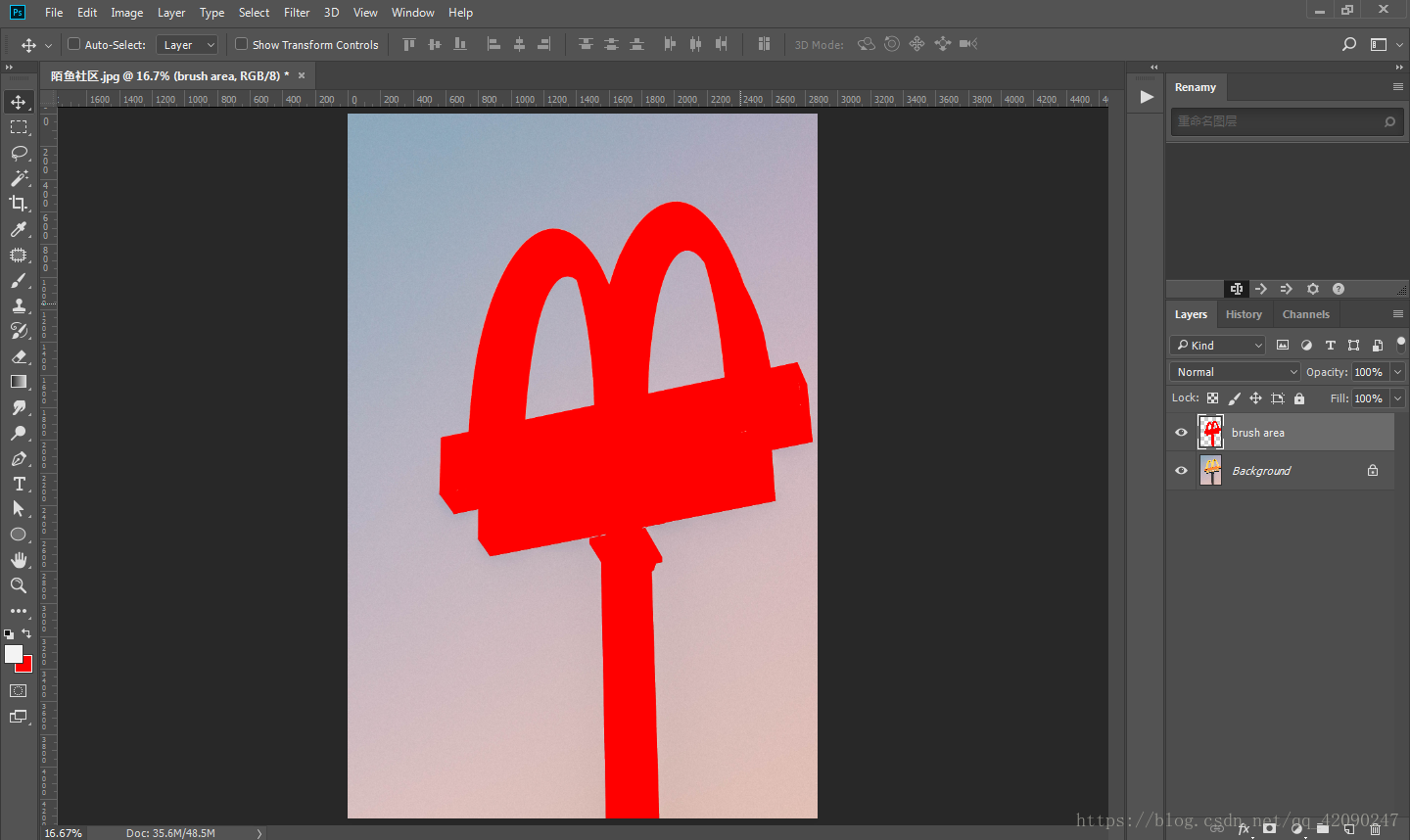This screenshot has width=1410, height=840.
Task: Select the Hand tool
Action: point(19,560)
